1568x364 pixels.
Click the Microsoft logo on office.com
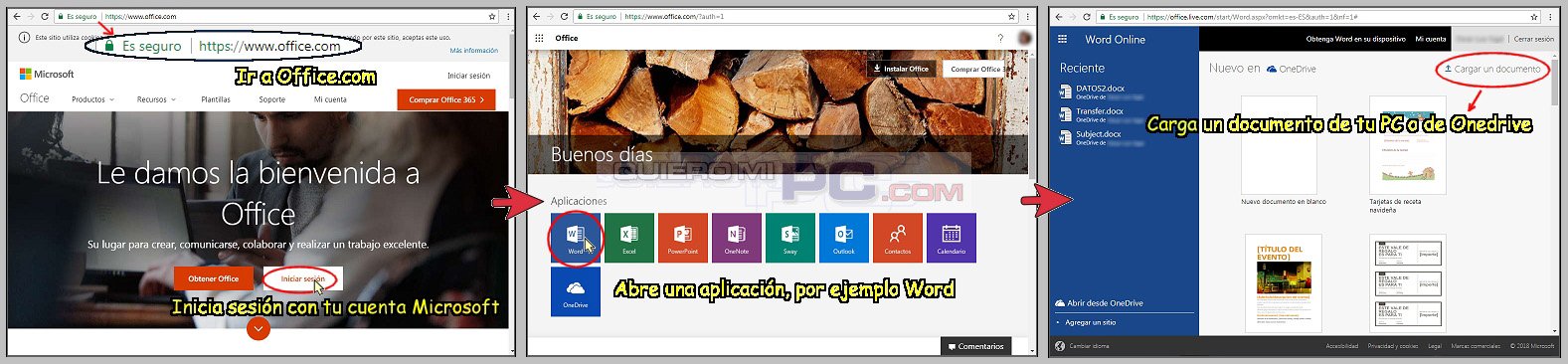[x=47, y=74]
